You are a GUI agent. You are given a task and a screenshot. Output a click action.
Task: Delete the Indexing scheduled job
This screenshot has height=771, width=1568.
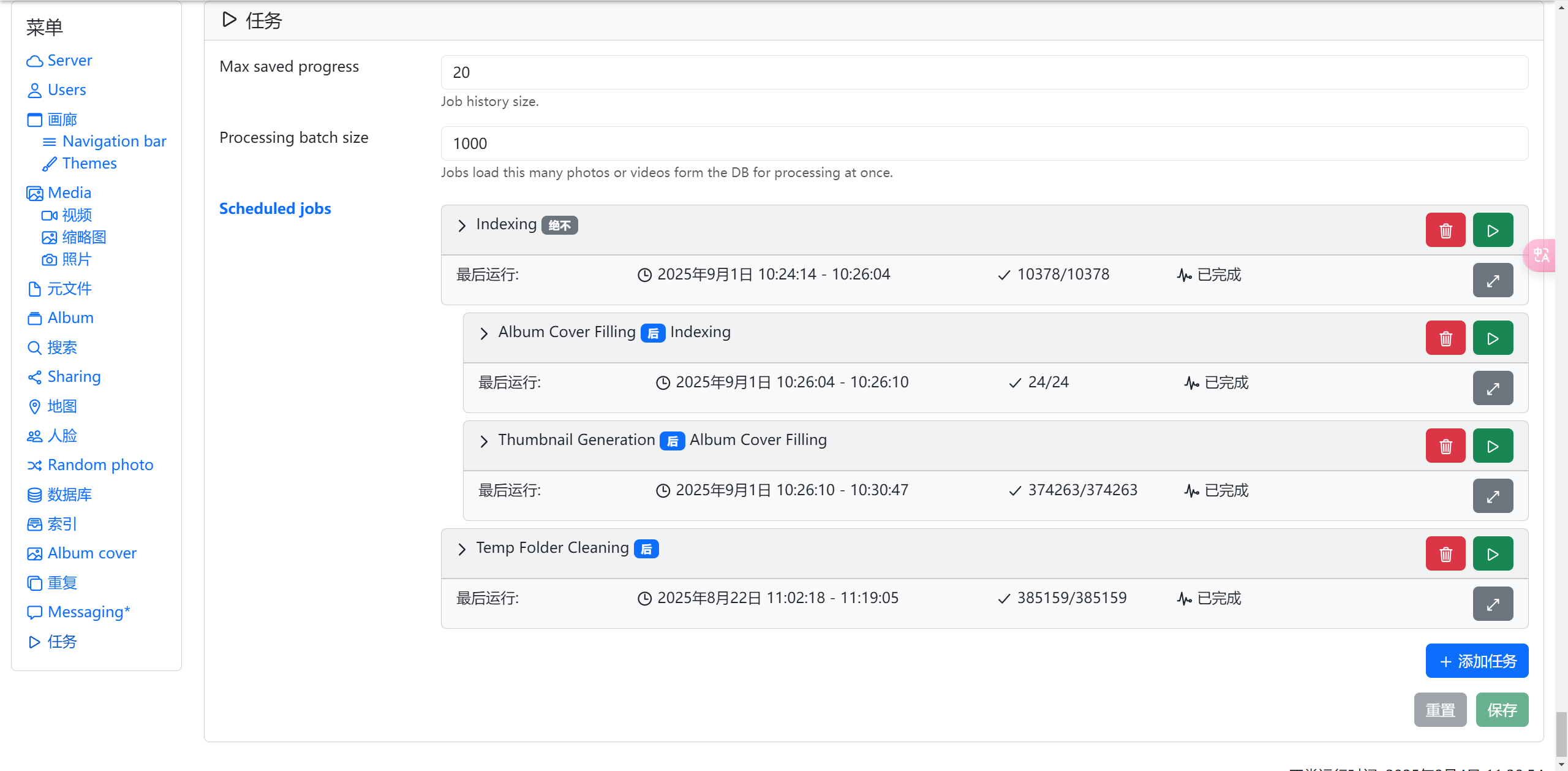coord(1445,230)
